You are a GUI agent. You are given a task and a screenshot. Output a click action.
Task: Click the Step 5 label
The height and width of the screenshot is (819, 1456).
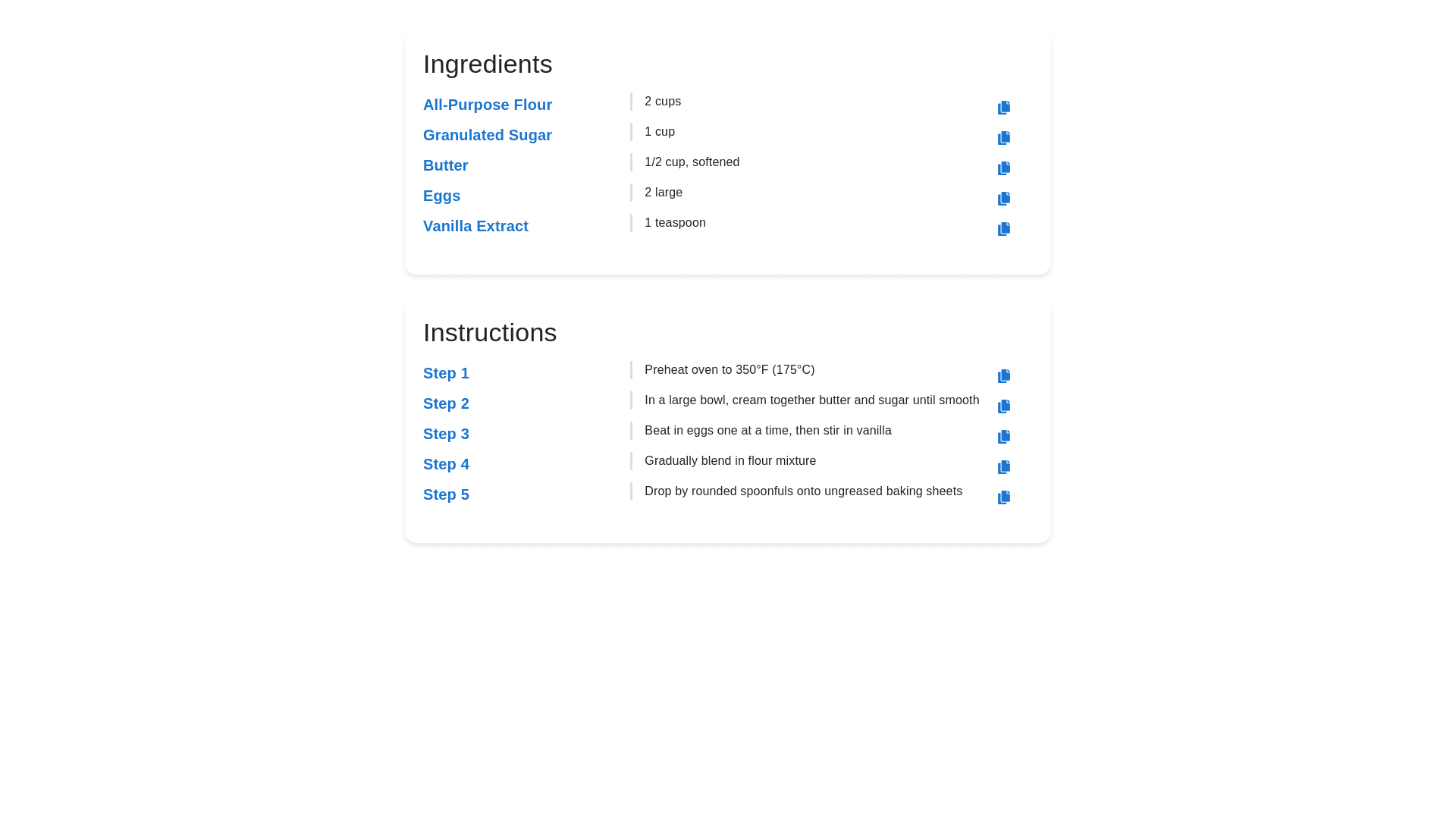click(x=446, y=494)
